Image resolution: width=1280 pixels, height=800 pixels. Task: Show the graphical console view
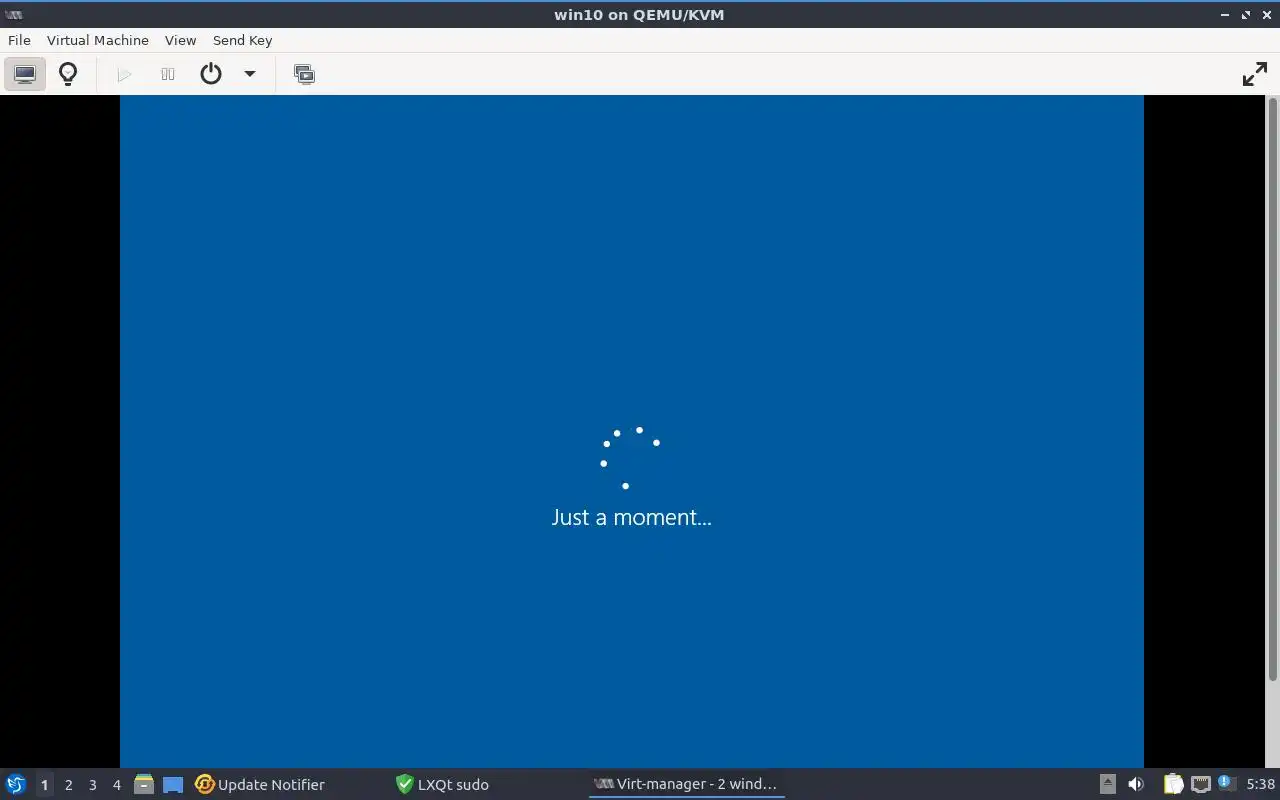pos(25,74)
